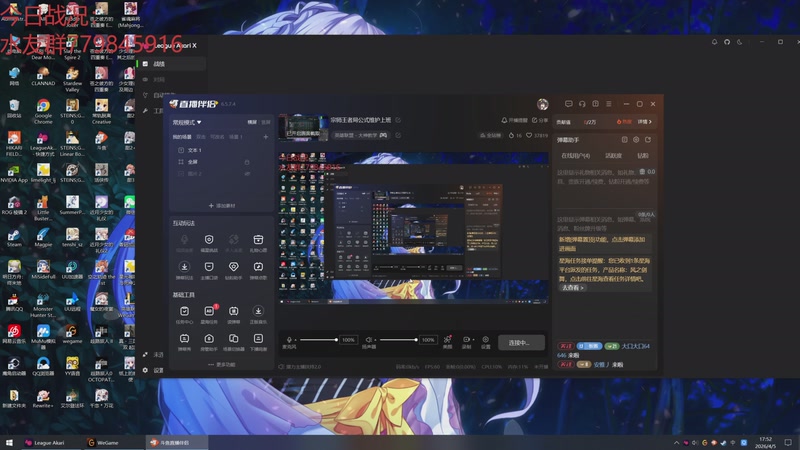Viewport: 800px width, 450px height.
Task: Click the 连接中... stream button
Action: click(521, 342)
